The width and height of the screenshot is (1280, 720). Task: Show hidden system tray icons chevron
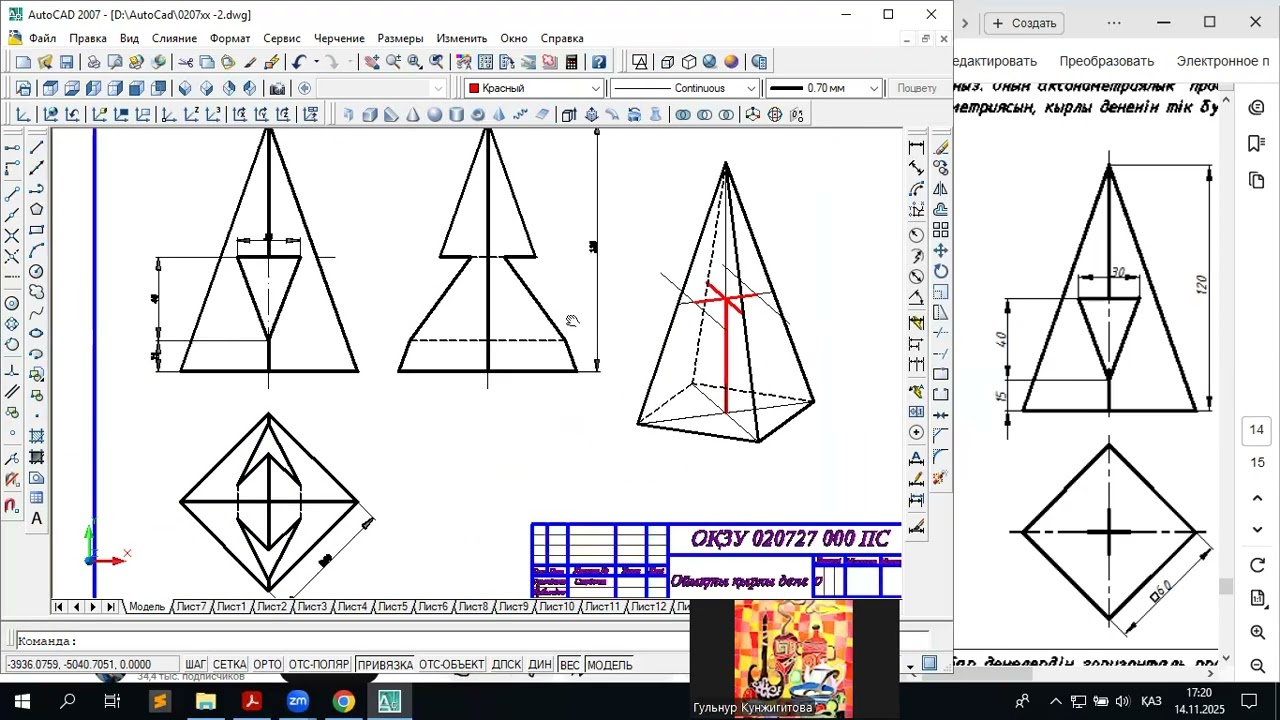pos(1055,701)
